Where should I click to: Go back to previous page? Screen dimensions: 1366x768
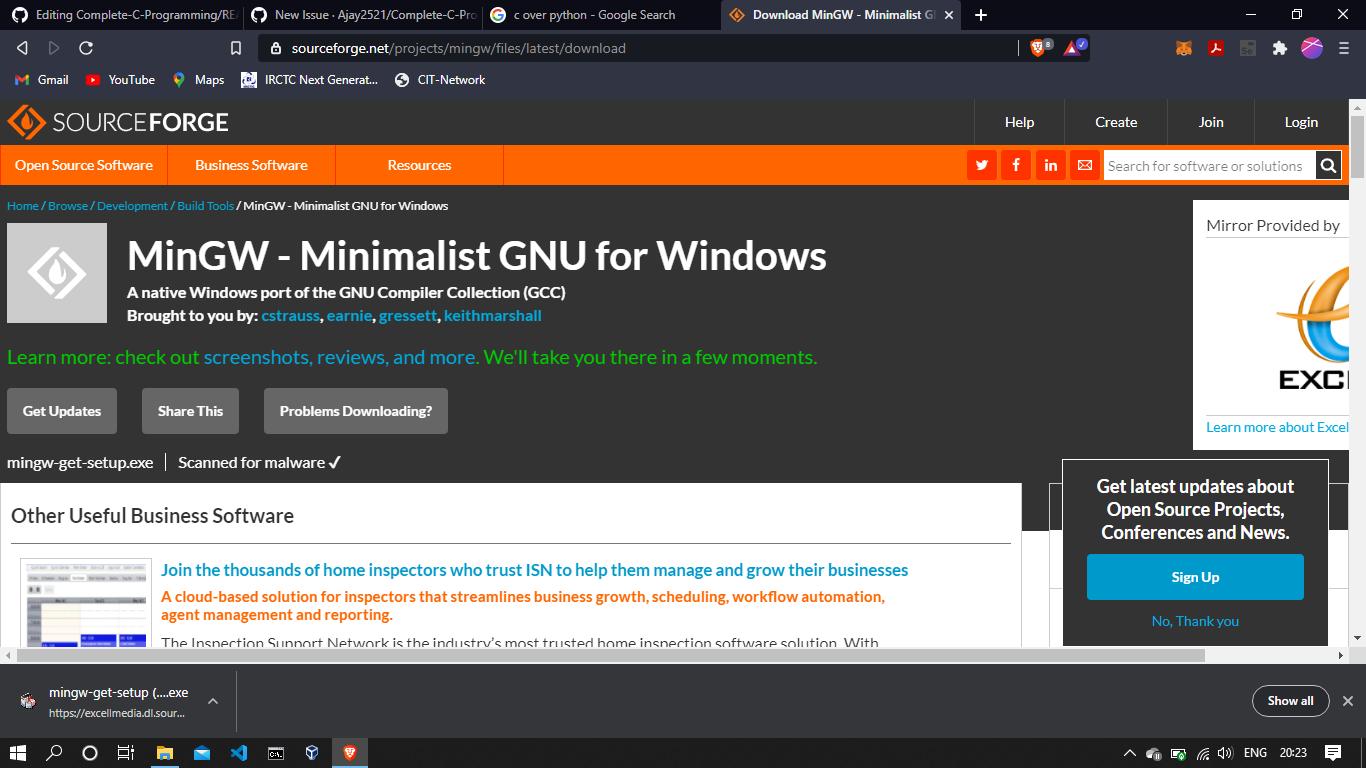point(22,48)
